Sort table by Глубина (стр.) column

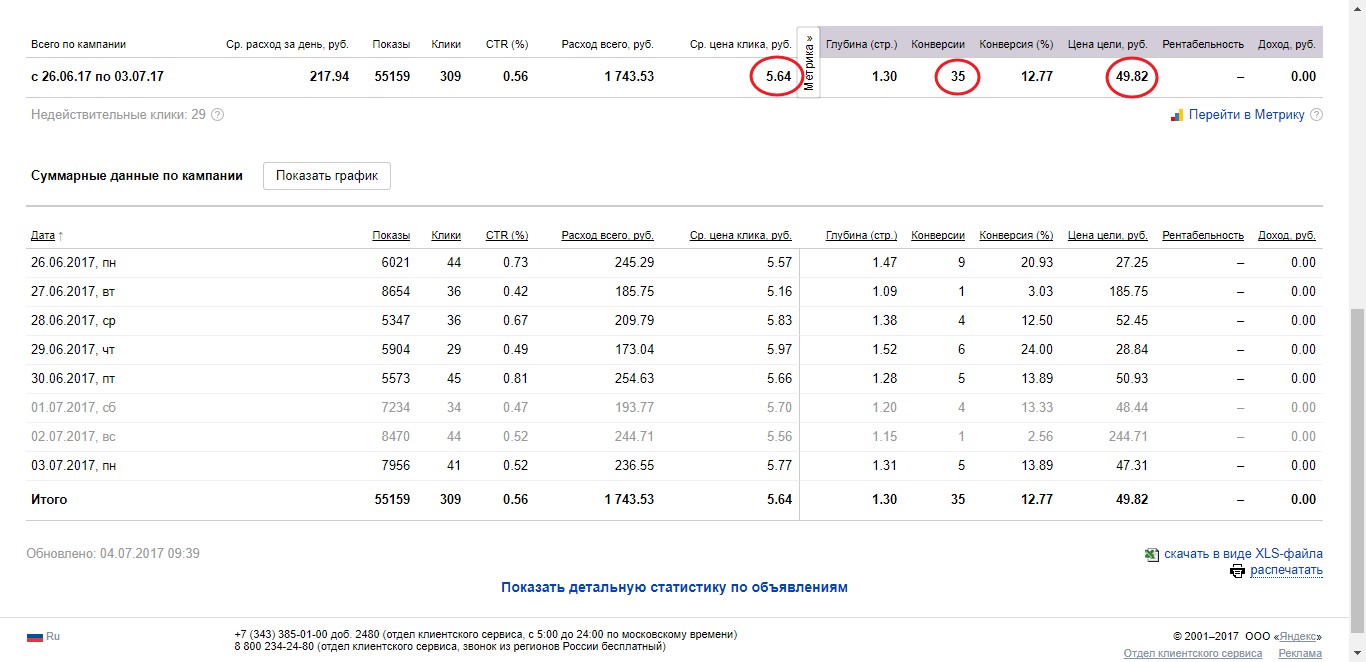861,236
